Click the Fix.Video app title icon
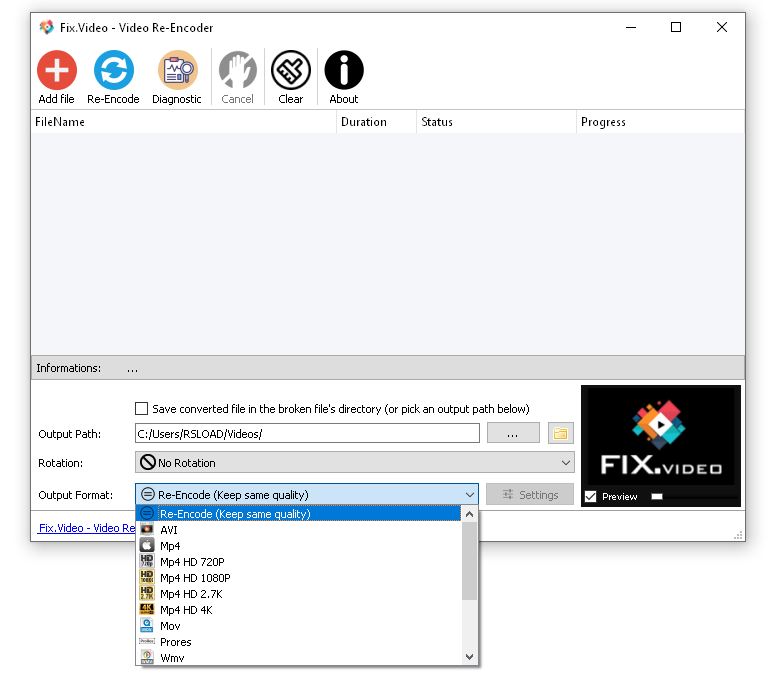 [x=47, y=27]
